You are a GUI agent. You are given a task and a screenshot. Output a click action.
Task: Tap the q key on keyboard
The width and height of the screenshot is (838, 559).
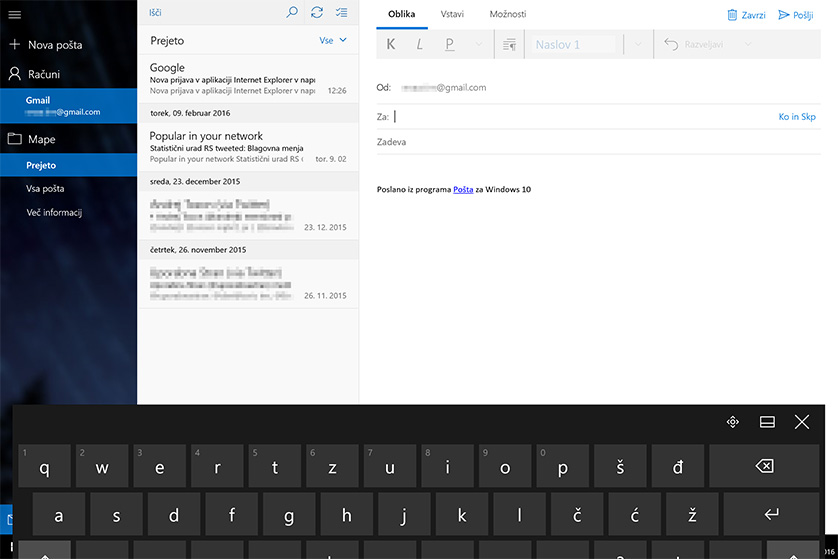(x=44, y=466)
